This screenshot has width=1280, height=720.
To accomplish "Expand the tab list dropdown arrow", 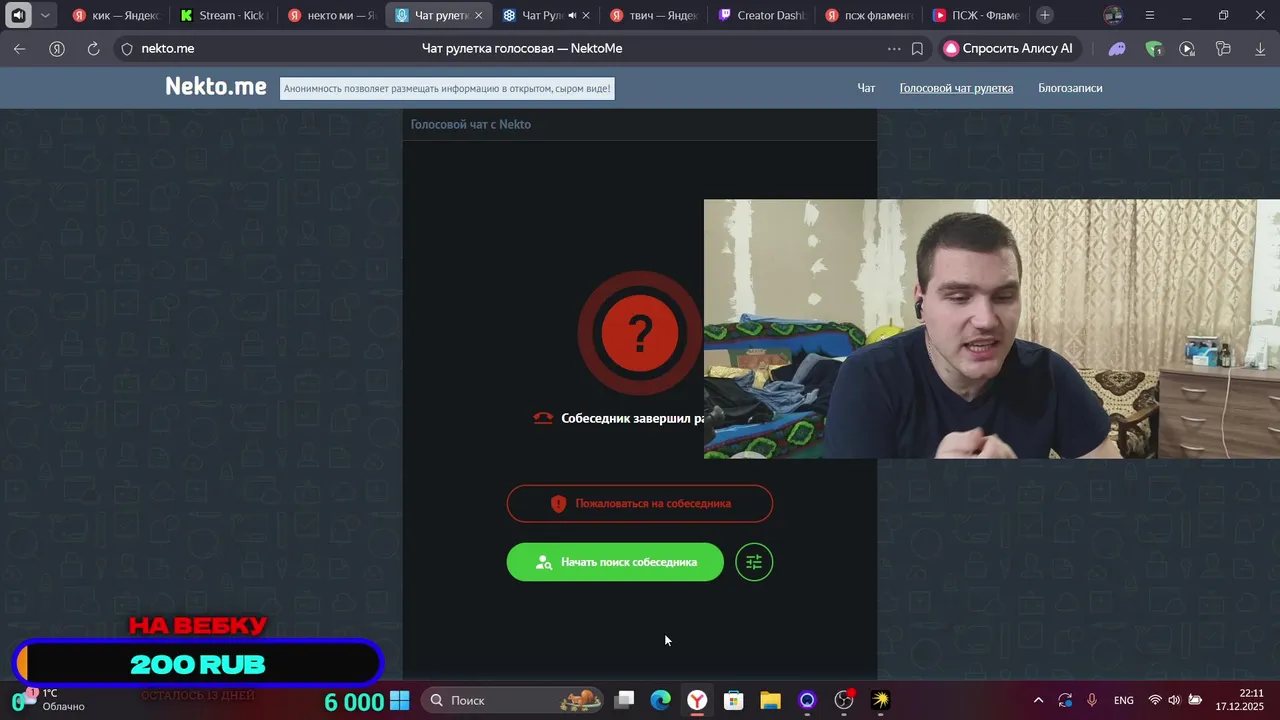I will pyautogui.click(x=45, y=15).
